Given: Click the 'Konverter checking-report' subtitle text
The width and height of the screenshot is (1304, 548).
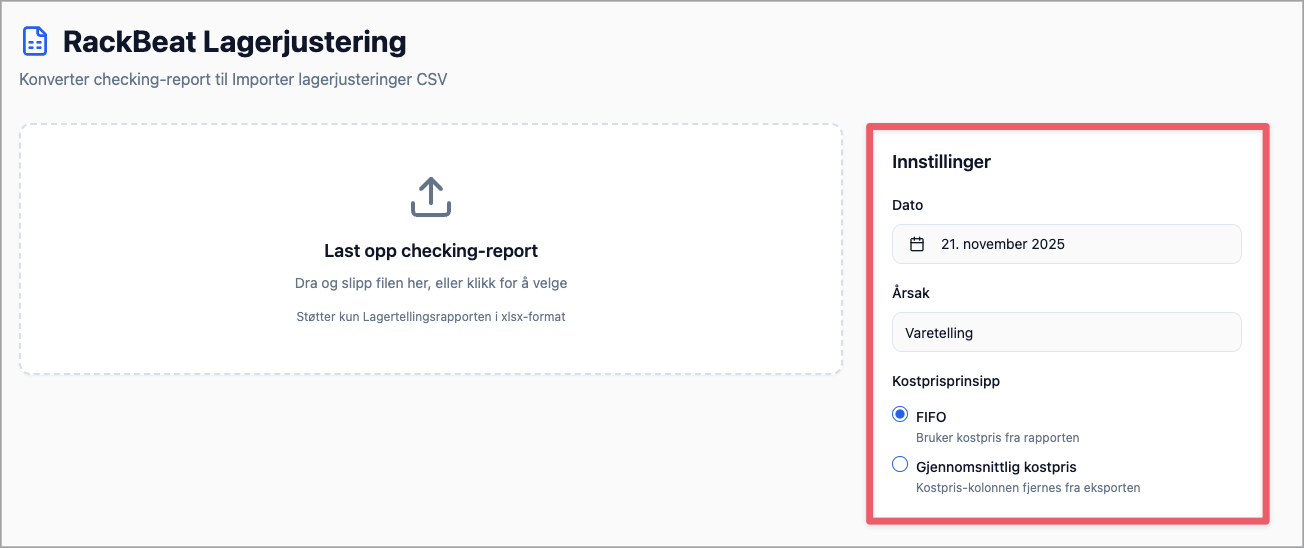Looking at the screenshot, I should (233, 79).
